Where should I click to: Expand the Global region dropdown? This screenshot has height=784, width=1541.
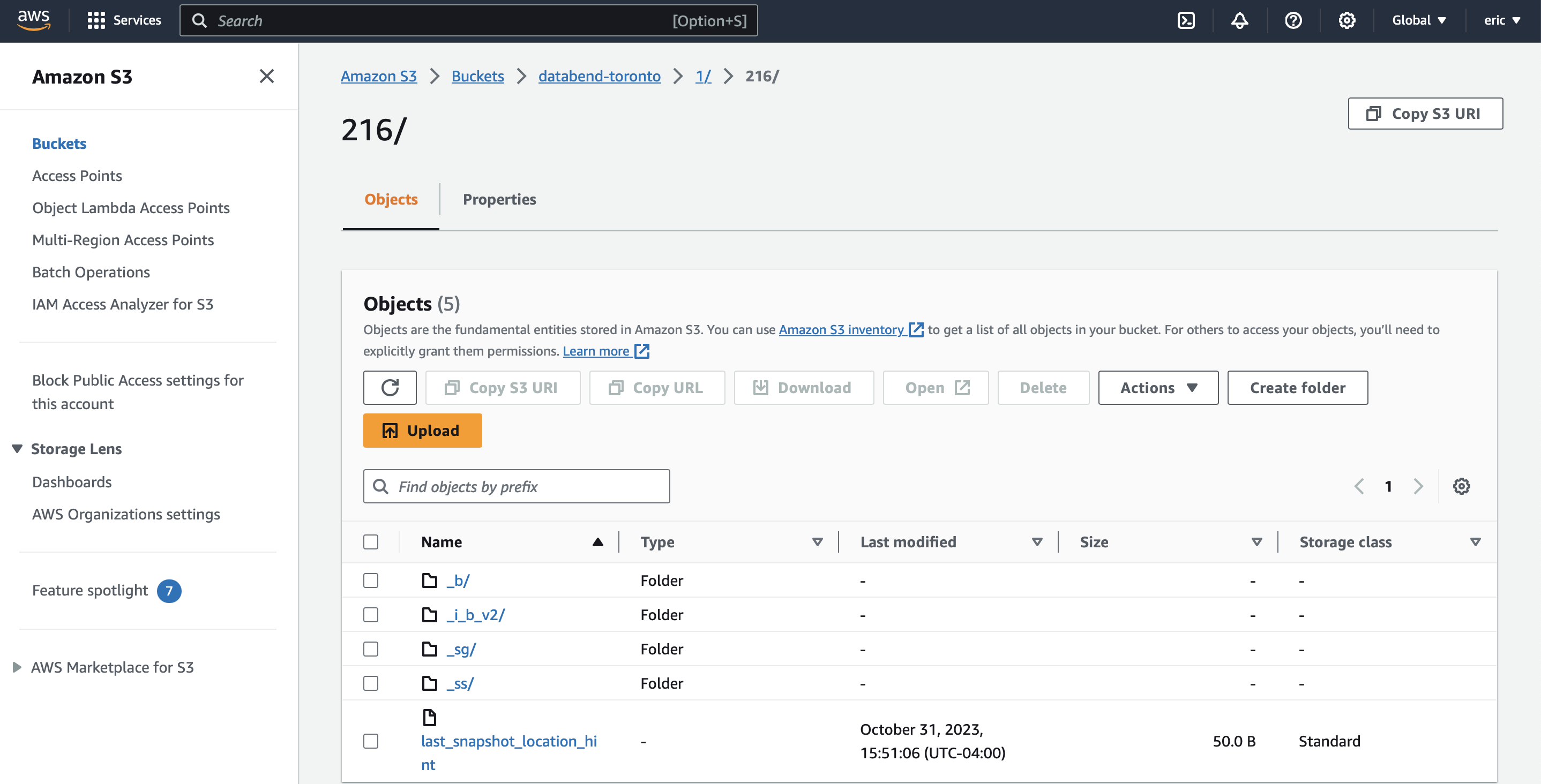[x=1418, y=20]
